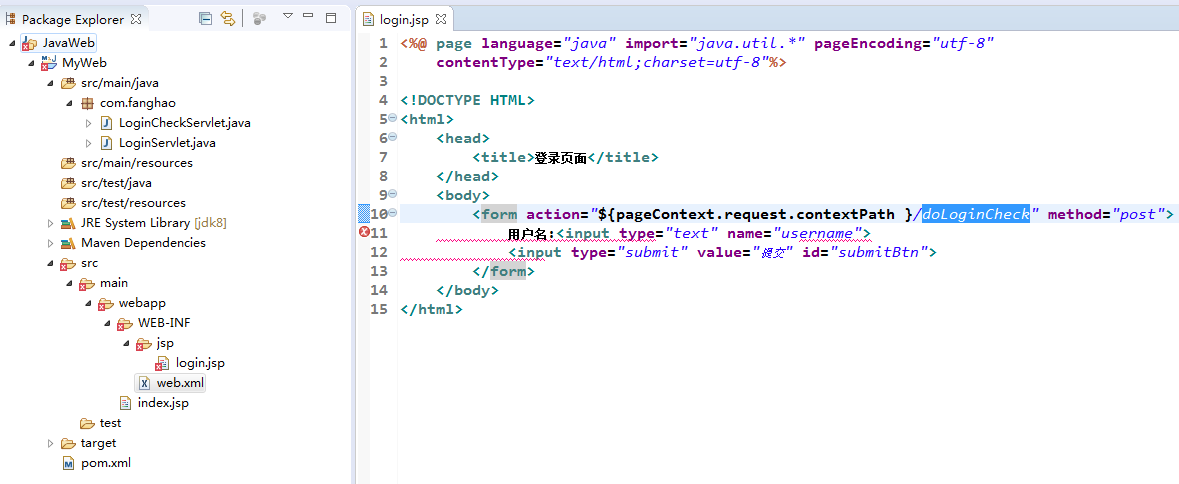Minimize the Package Explorer panel

click(x=310, y=17)
